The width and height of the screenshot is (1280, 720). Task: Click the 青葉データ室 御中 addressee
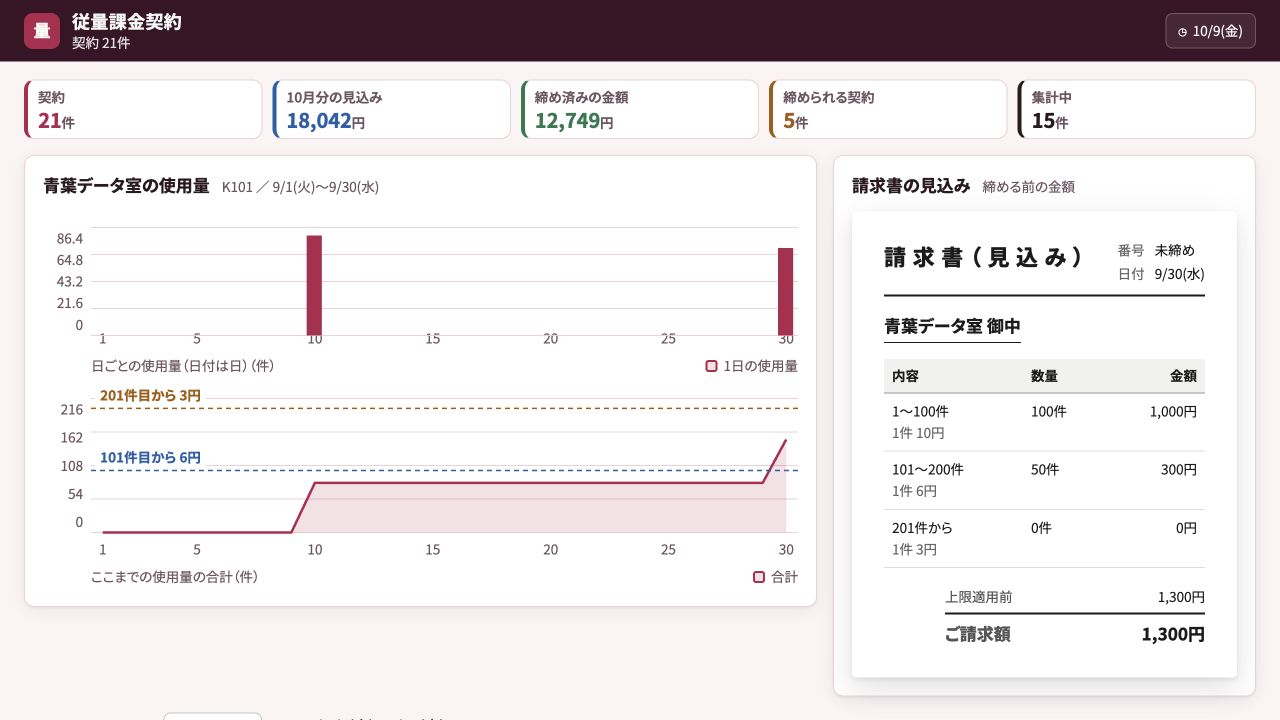[952, 326]
